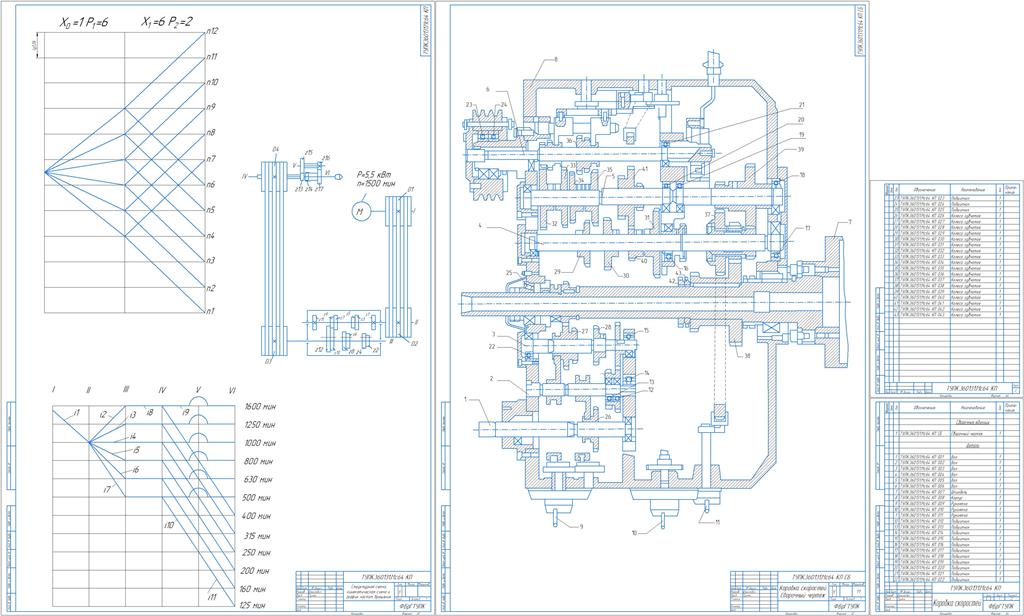1024x616 pixels.
Task: Select the "n=1500 мин" motor speed text
Action: (376, 184)
